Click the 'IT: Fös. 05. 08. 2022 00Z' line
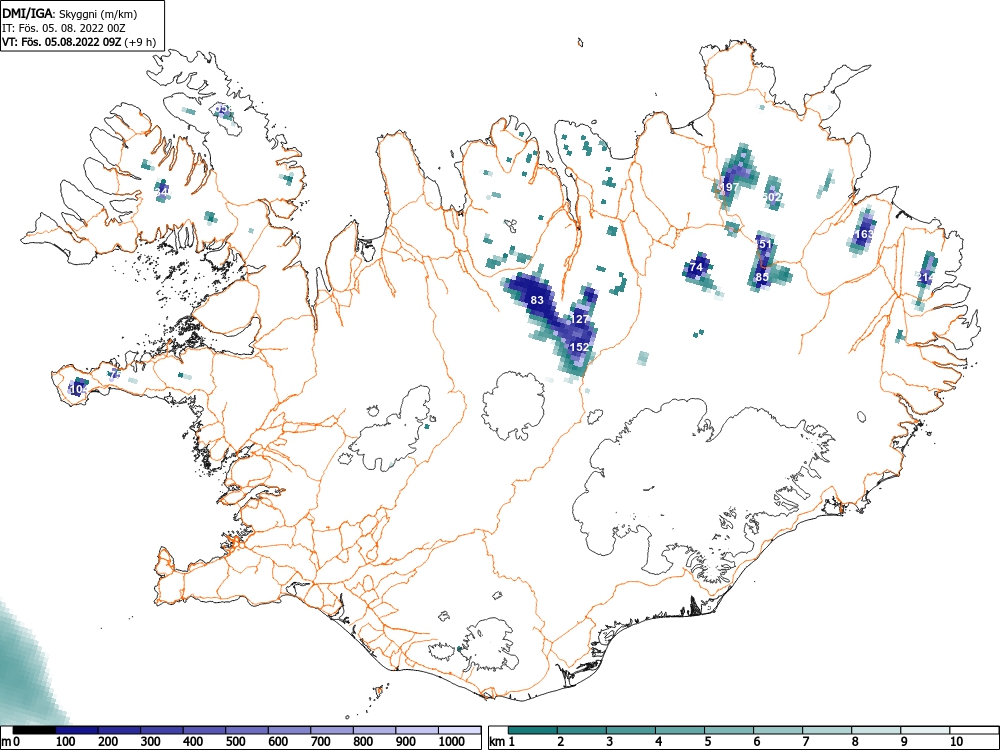The image size is (1000, 750). click(x=63, y=29)
